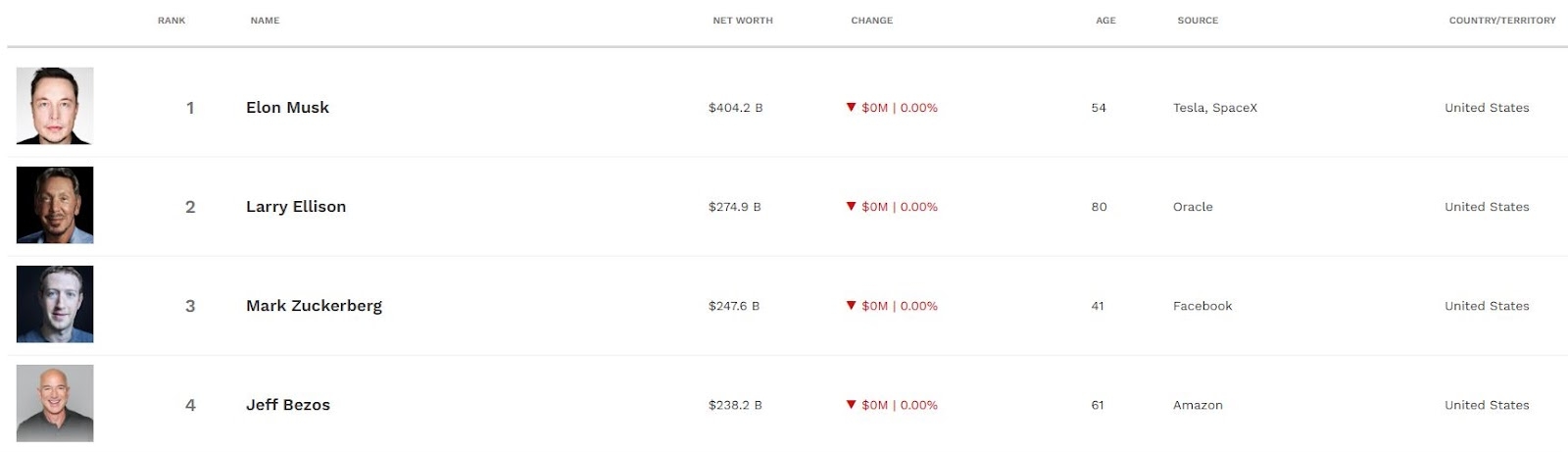1568x452 pixels.
Task: Open the Jeff Bezos profile link
Action: pyautogui.click(x=288, y=405)
